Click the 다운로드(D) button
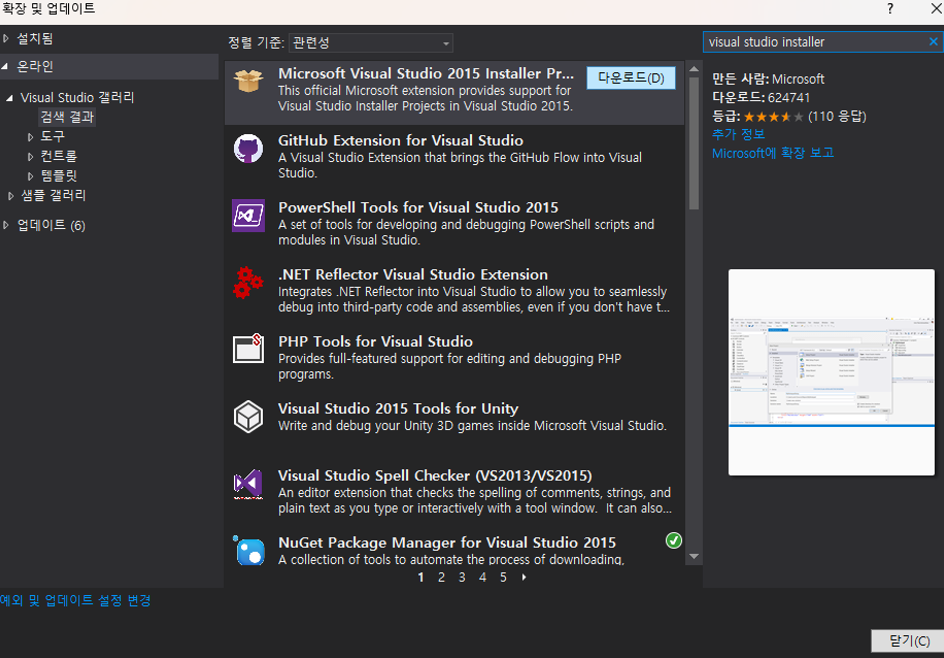 (x=631, y=78)
